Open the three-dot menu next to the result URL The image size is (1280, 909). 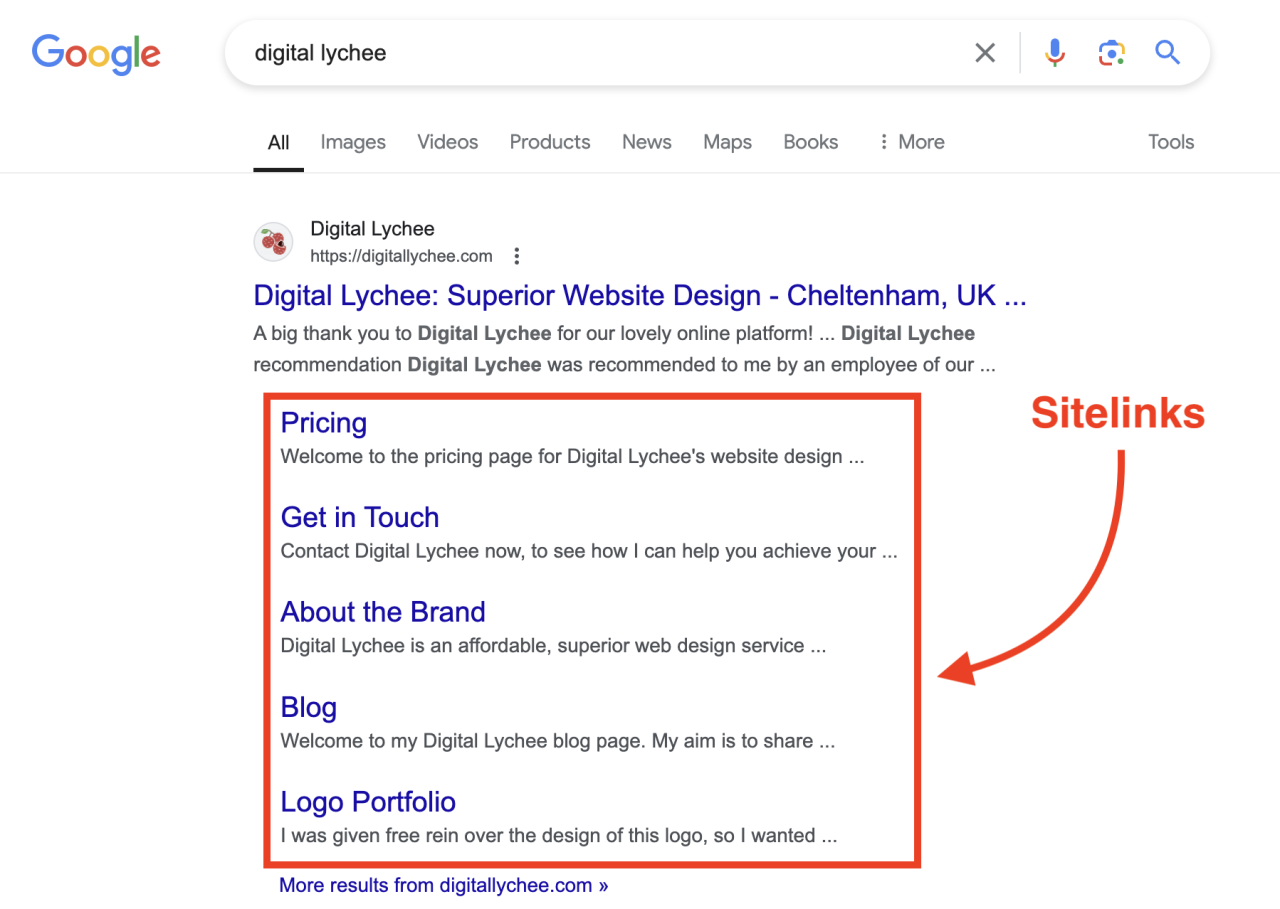[x=516, y=255]
